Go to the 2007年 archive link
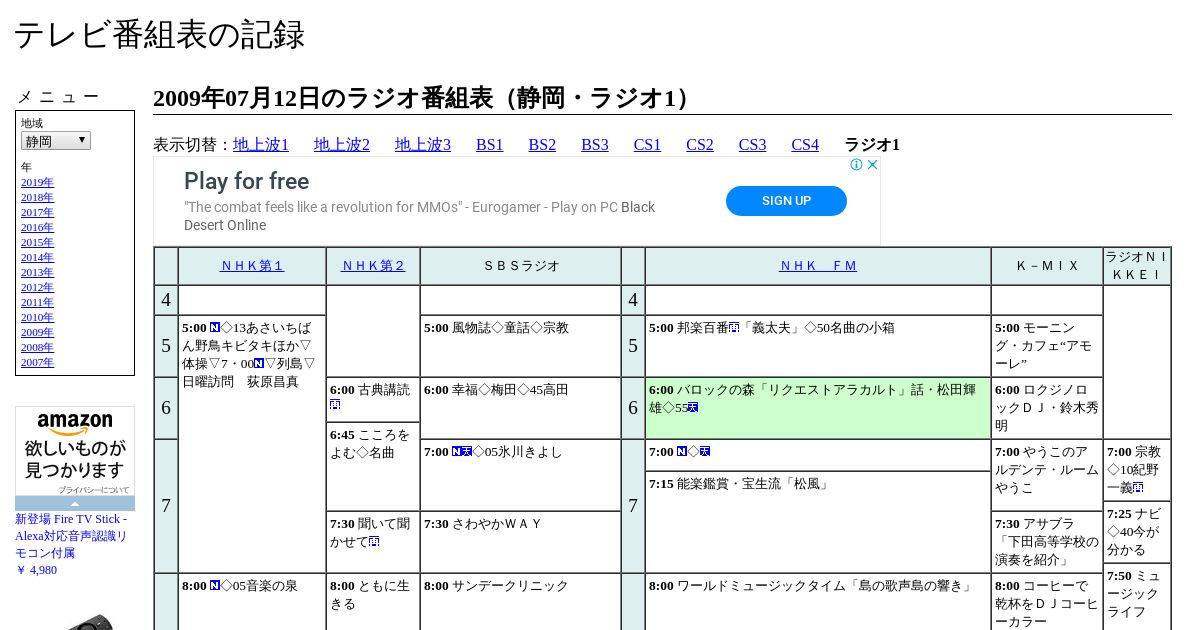Viewport: 1200px width, 630px height. coord(37,363)
